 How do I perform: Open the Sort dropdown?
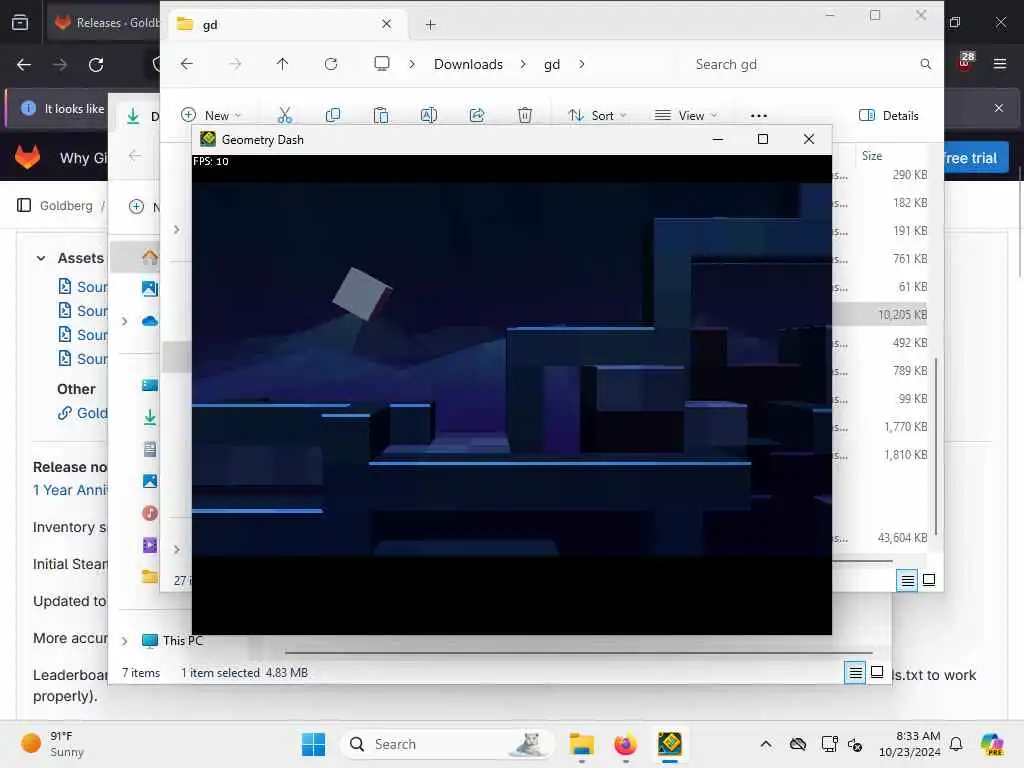pos(597,116)
